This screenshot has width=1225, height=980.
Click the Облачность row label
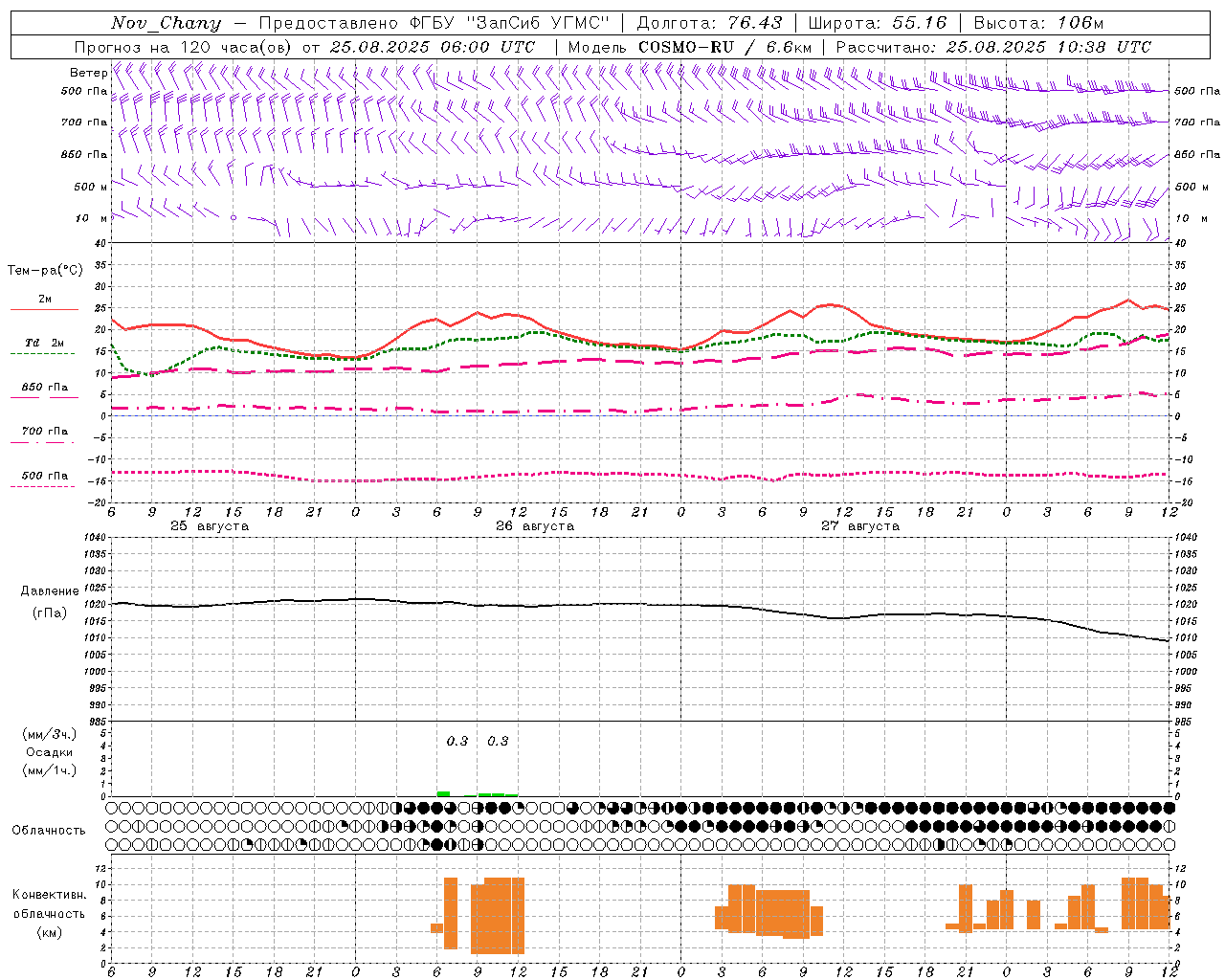[x=49, y=831]
